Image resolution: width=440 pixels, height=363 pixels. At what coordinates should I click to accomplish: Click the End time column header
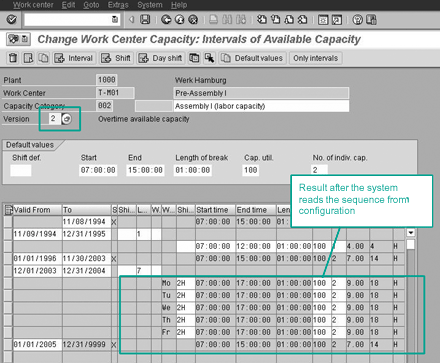pyautogui.click(x=256, y=210)
